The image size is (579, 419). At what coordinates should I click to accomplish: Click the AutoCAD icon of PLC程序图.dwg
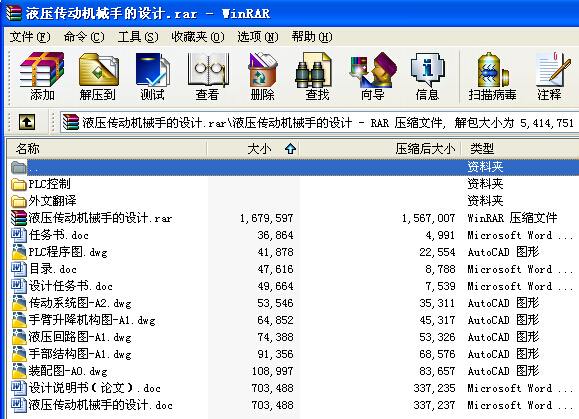[x=19, y=252]
